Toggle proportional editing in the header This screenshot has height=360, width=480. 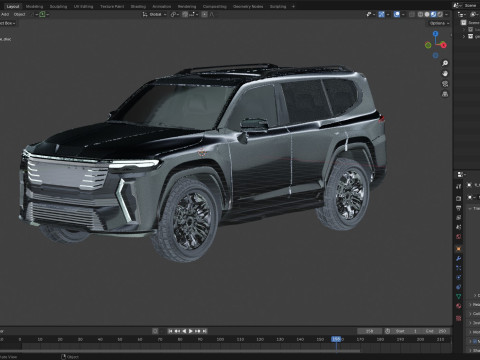[x=204, y=14]
